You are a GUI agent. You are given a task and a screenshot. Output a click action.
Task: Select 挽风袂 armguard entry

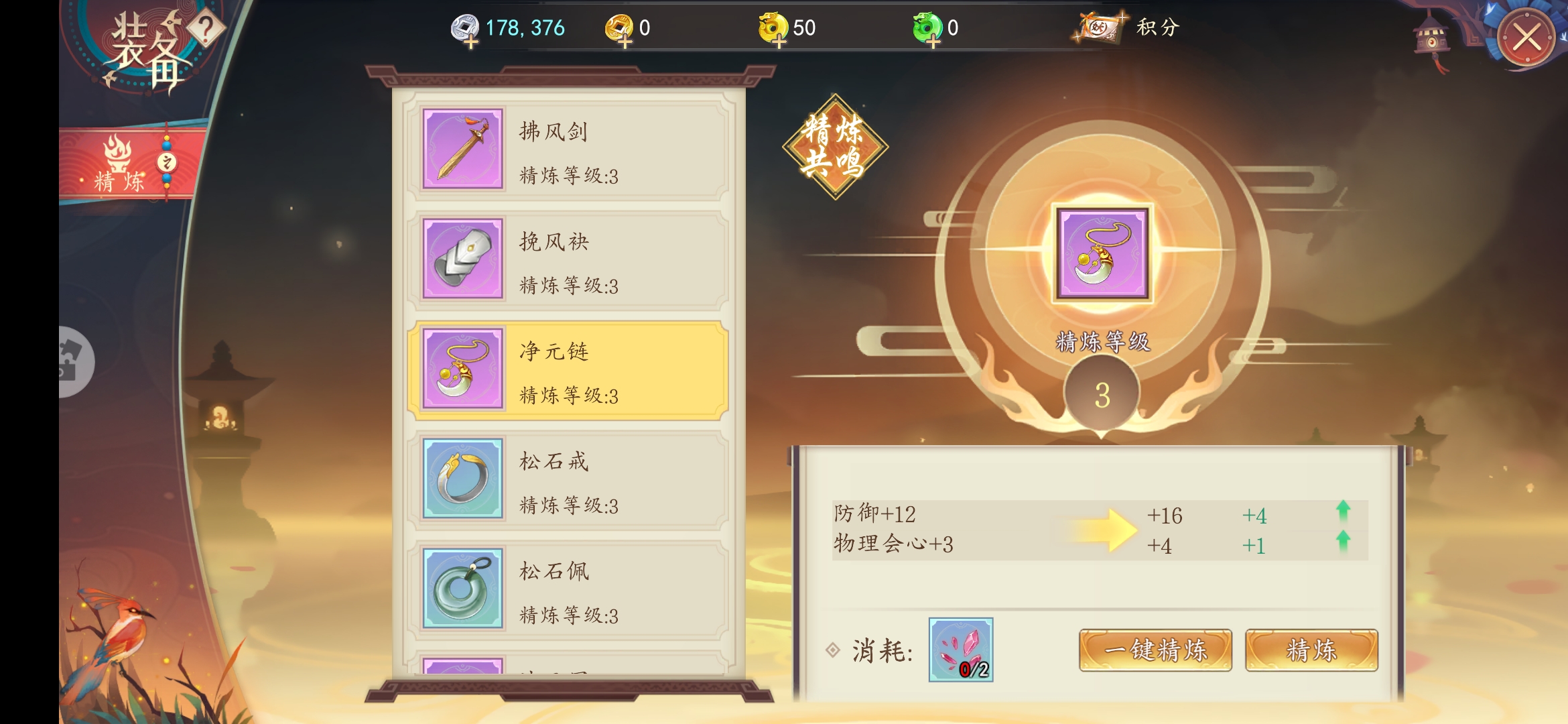pos(568,259)
